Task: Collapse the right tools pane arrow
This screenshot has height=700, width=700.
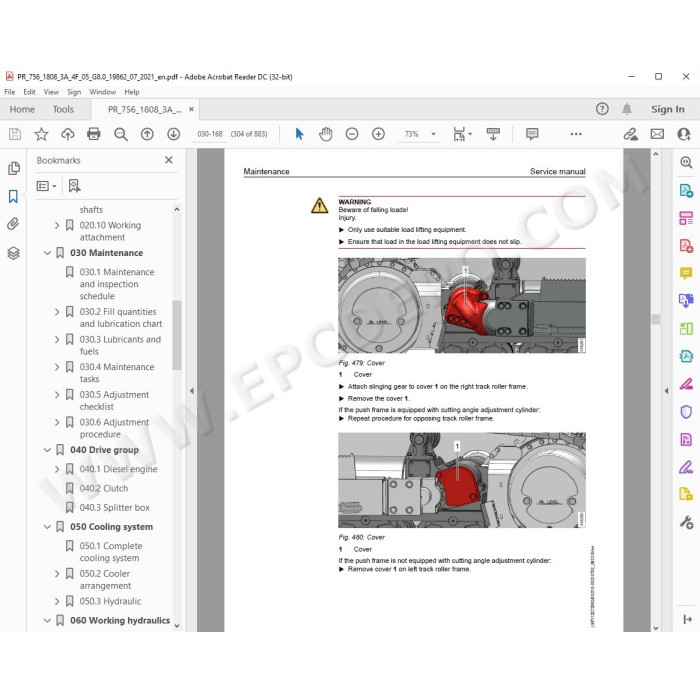Action: [666, 391]
